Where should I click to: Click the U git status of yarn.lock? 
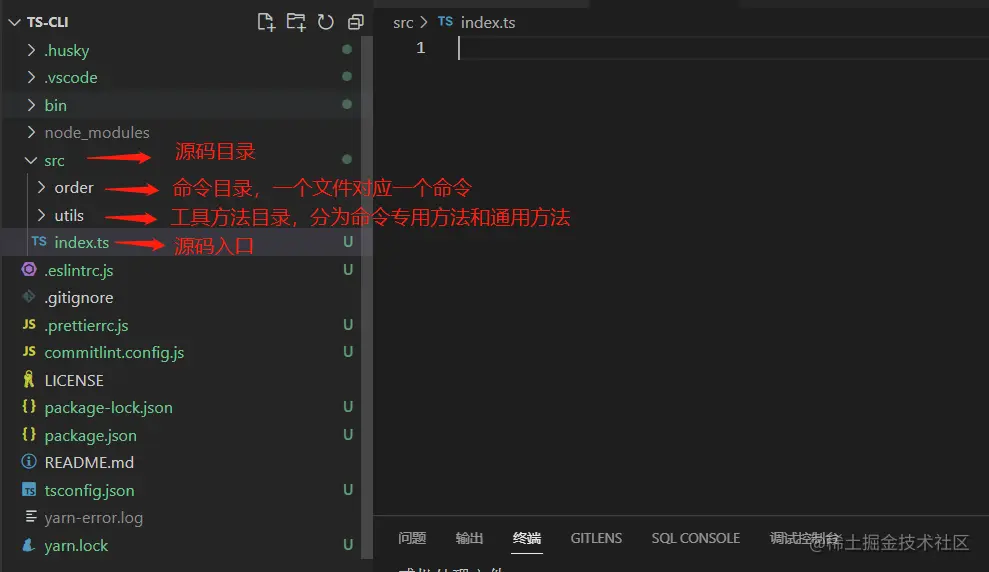pyautogui.click(x=348, y=545)
